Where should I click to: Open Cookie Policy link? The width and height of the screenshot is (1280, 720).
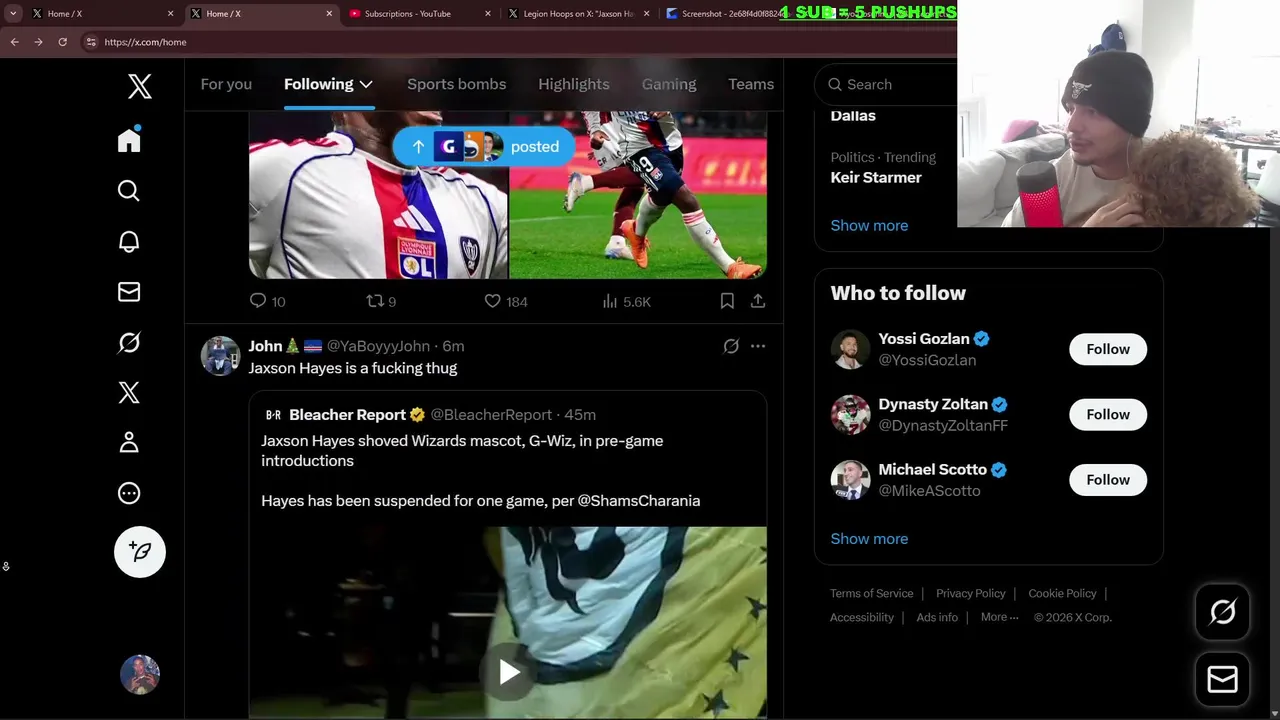[1062, 593]
